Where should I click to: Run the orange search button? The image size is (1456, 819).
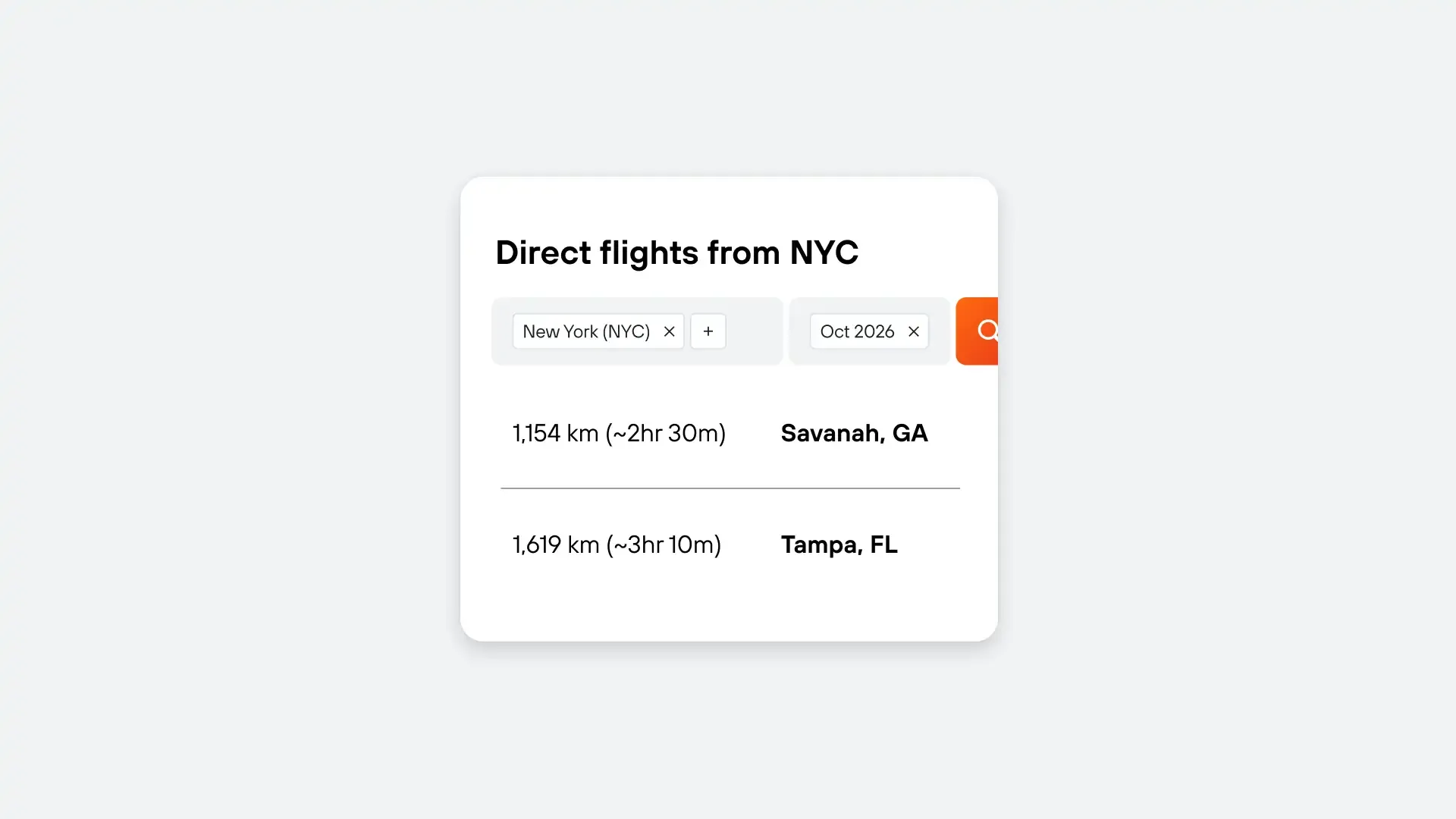[x=977, y=331]
